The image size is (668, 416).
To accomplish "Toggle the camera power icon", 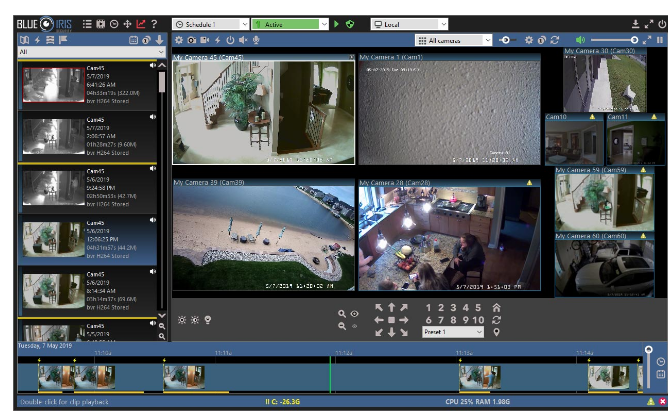I will coord(229,40).
